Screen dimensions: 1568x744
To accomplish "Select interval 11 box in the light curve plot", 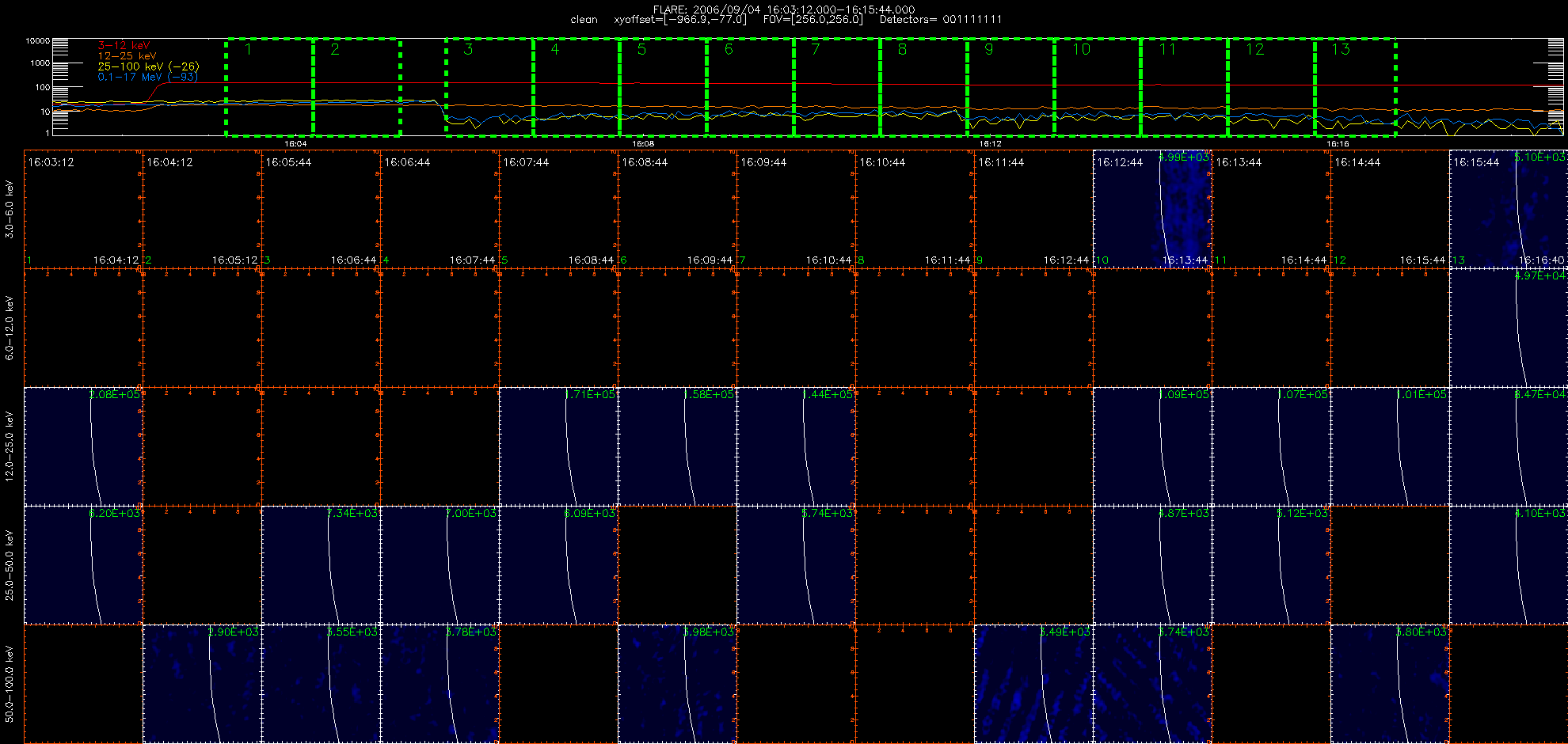I will 1185,86.
